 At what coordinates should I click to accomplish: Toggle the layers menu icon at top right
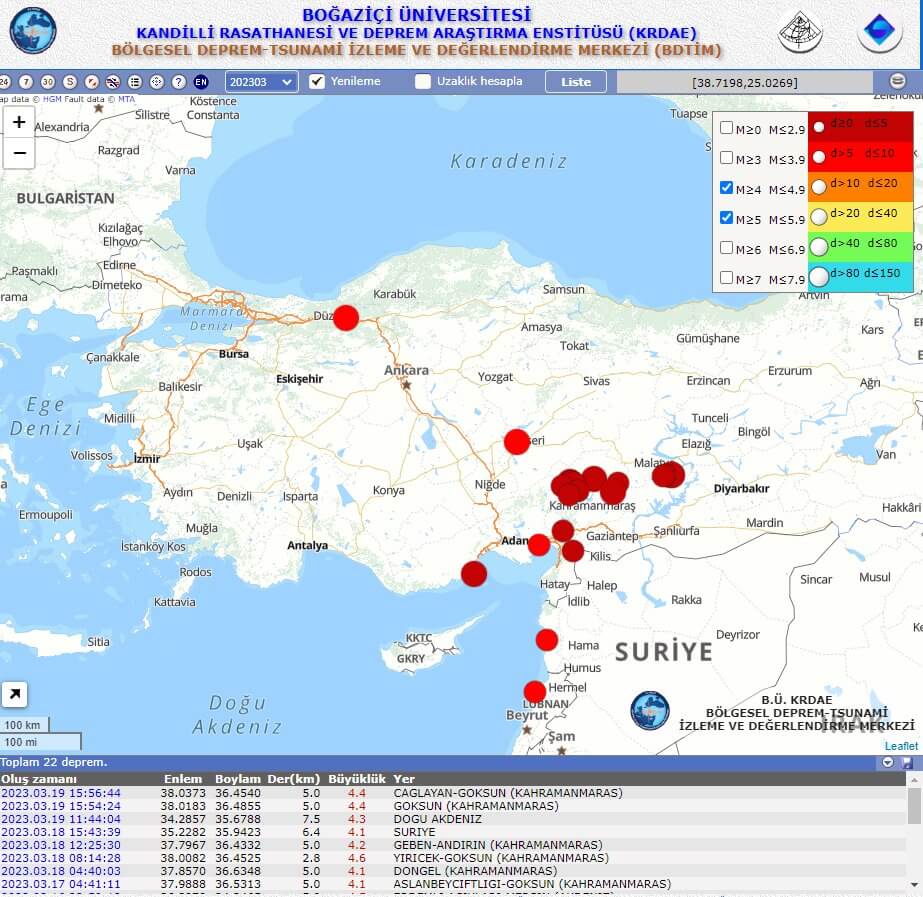897,81
